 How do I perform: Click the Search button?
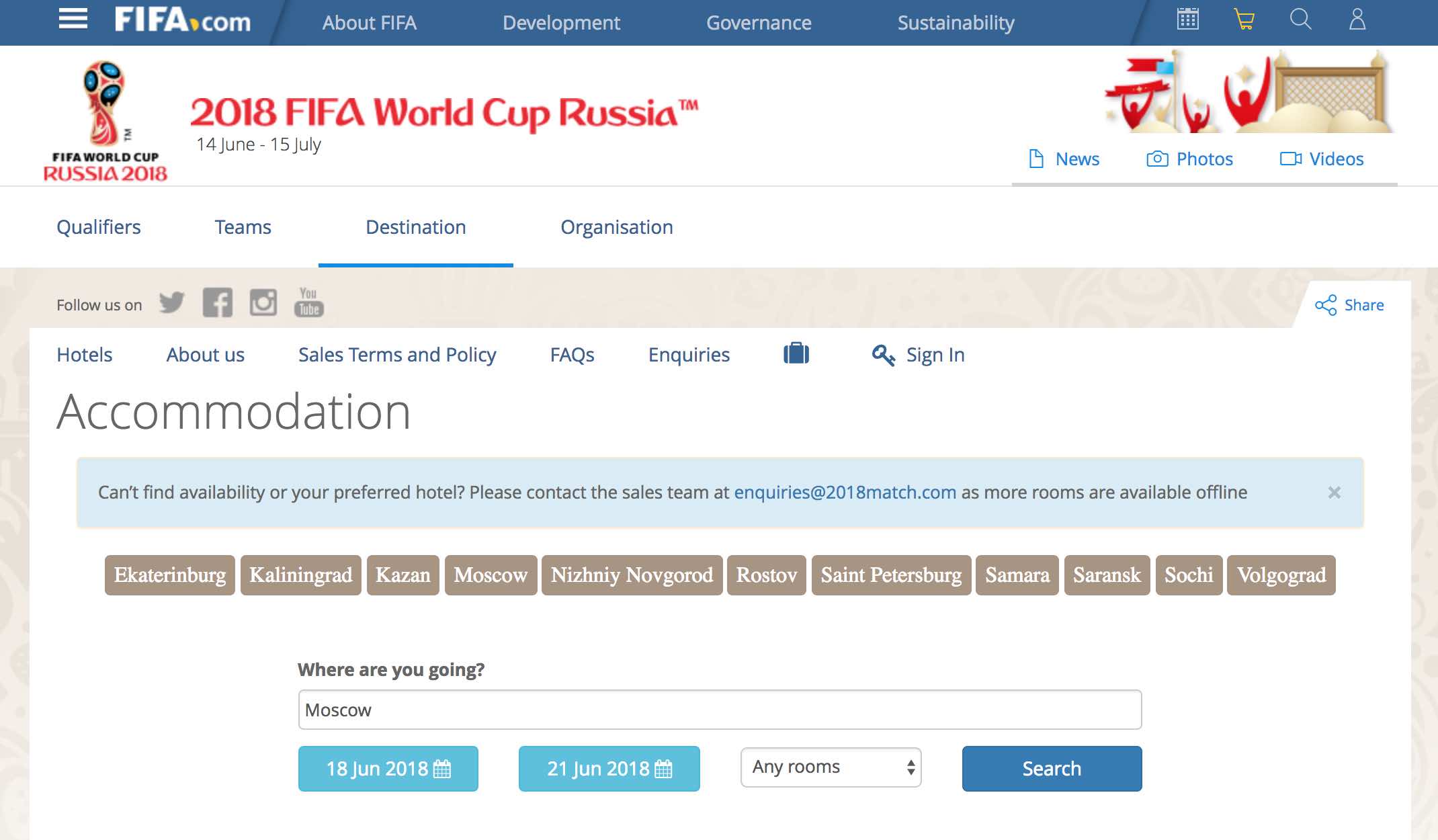pyautogui.click(x=1052, y=769)
